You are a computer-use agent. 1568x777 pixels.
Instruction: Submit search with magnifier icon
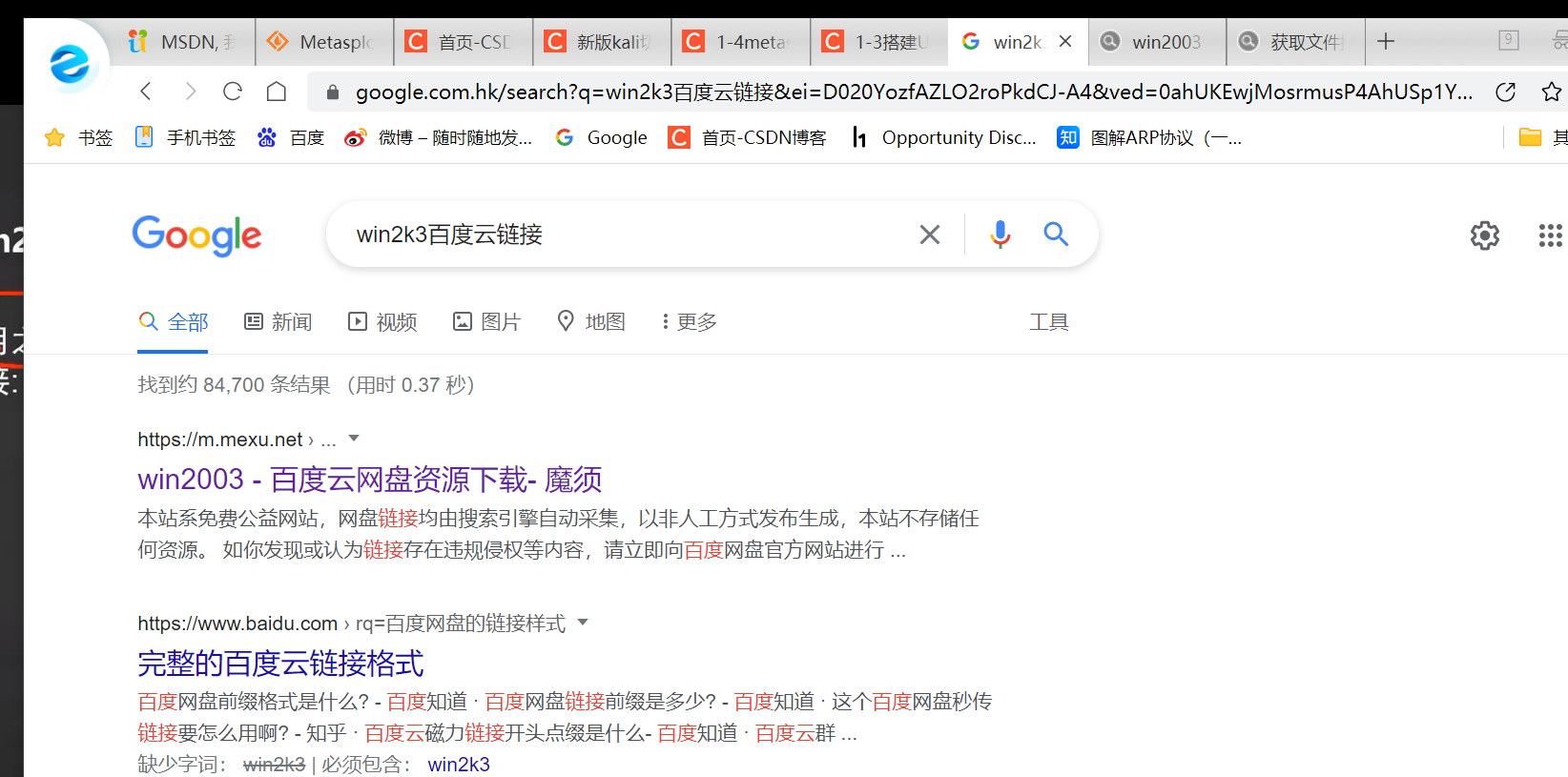(1056, 235)
